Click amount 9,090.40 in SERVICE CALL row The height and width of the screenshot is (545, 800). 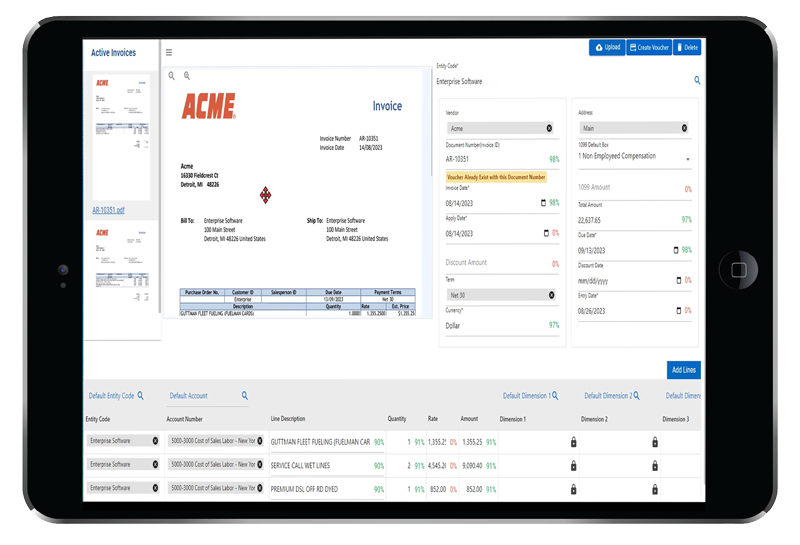point(472,465)
